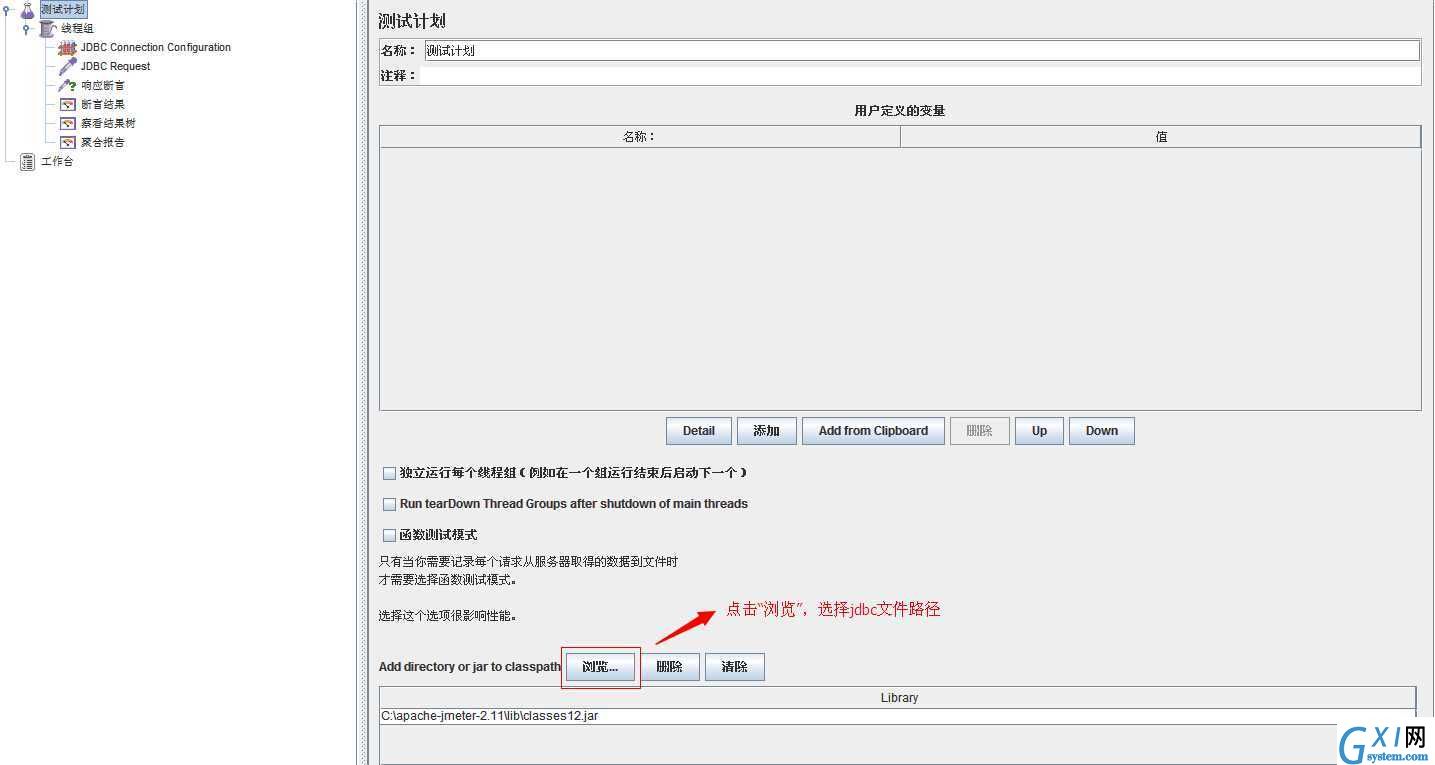Open the 察看结果树 listener icon
Image resolution: width=1435 pixels, height=765 pixels.
(67, 124)
